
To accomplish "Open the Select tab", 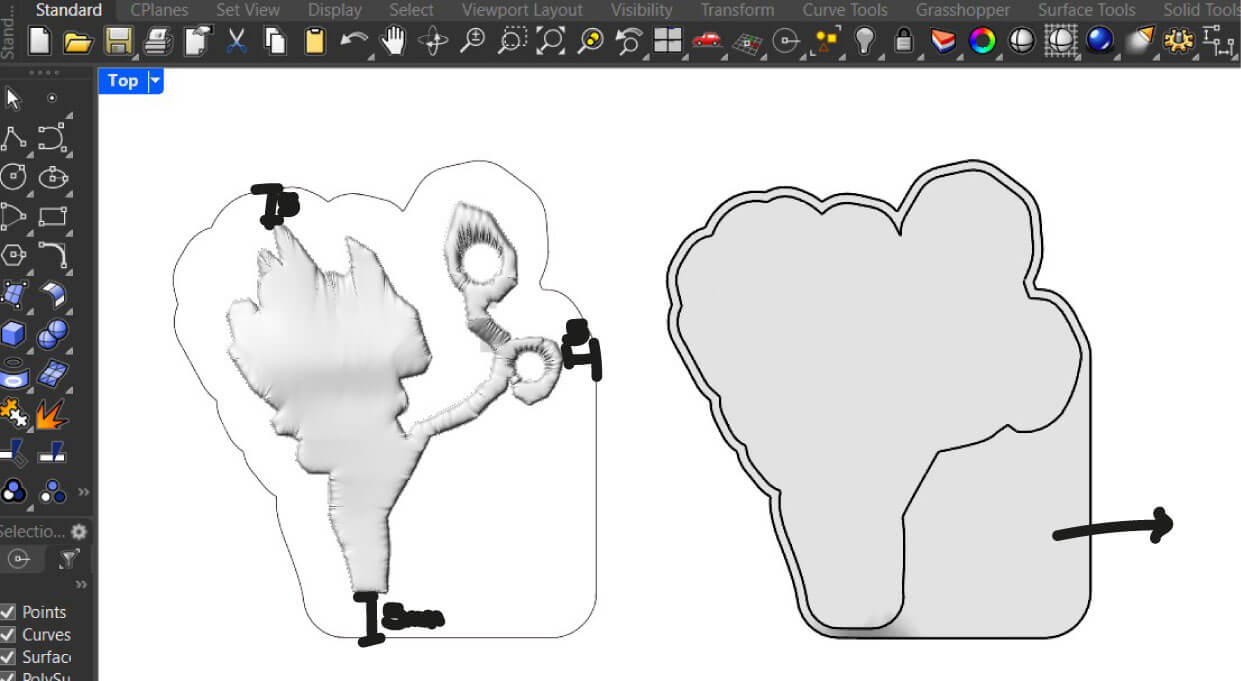I will [411, 10].
